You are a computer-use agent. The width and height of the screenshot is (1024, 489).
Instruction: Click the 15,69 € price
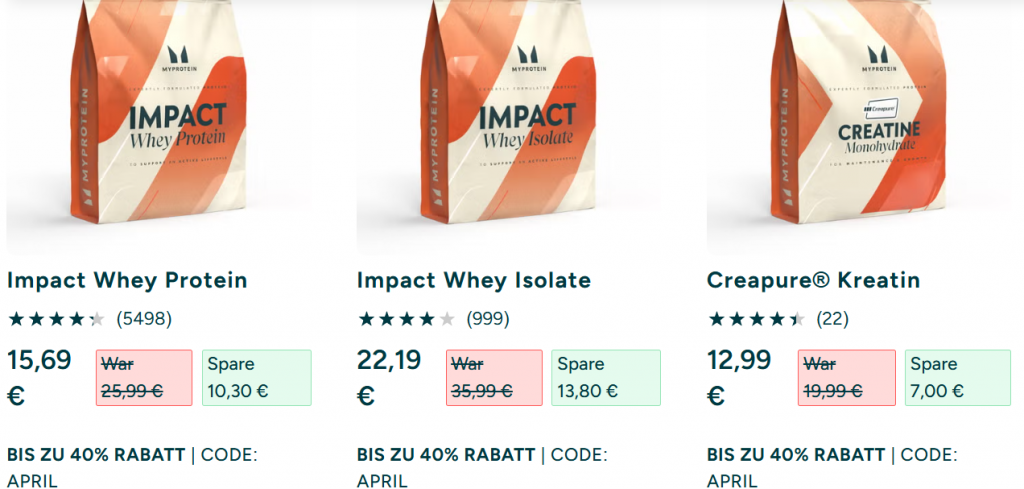tap(40, 377)
